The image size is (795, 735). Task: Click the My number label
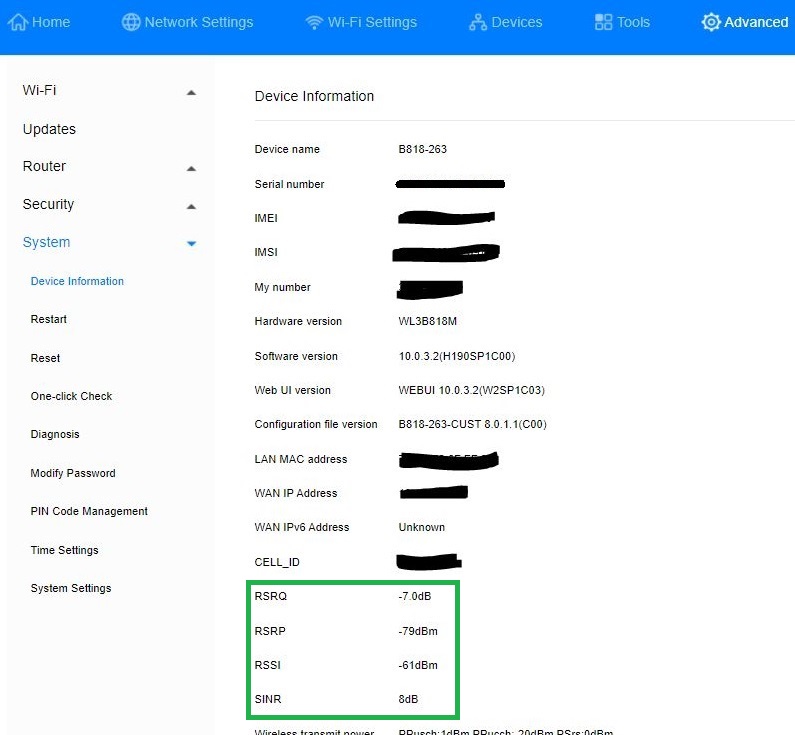pyautogui.click(x=282, y=287)
